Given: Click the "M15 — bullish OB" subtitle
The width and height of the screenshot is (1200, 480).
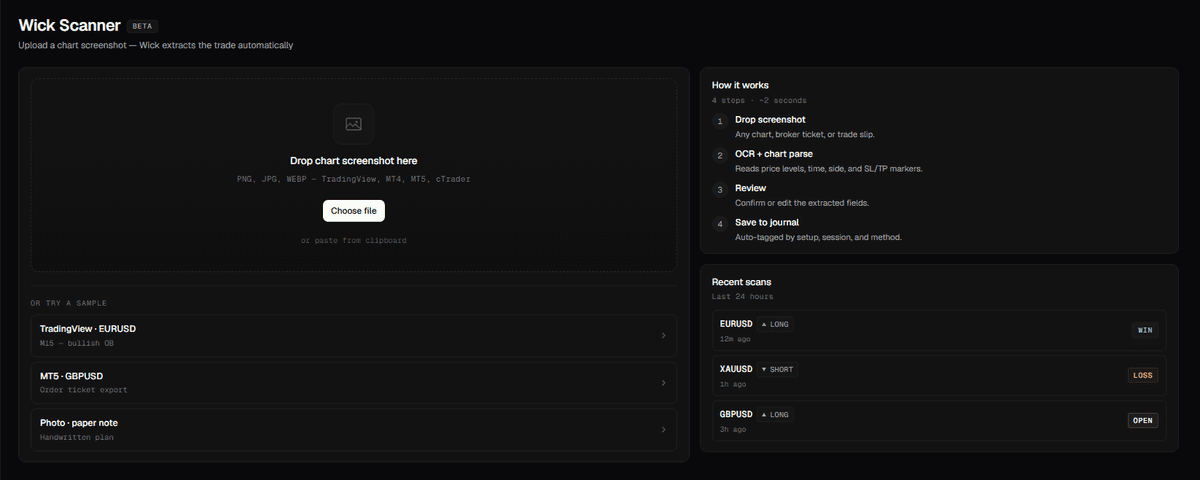Looking at the screenshot, I should click(77, 343).
